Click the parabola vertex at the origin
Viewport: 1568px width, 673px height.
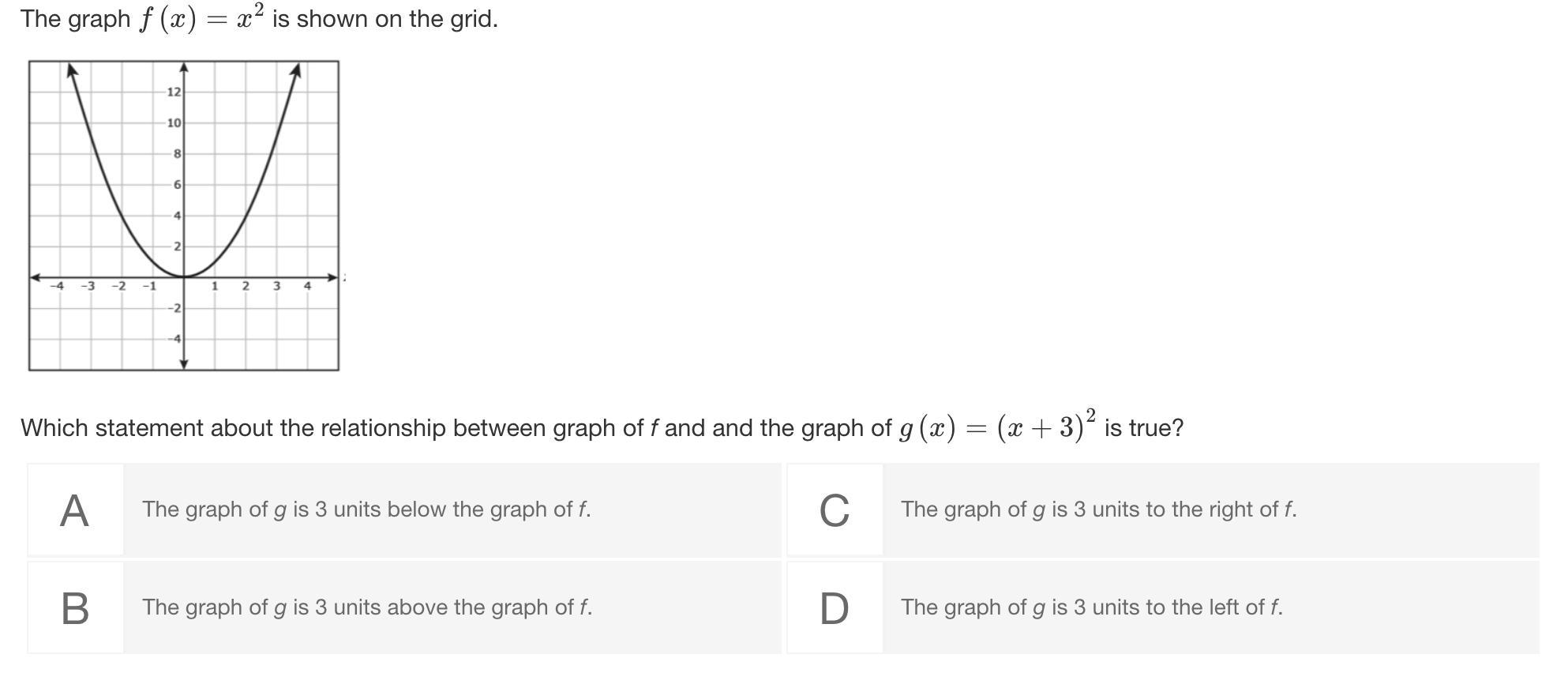(183, 277)
